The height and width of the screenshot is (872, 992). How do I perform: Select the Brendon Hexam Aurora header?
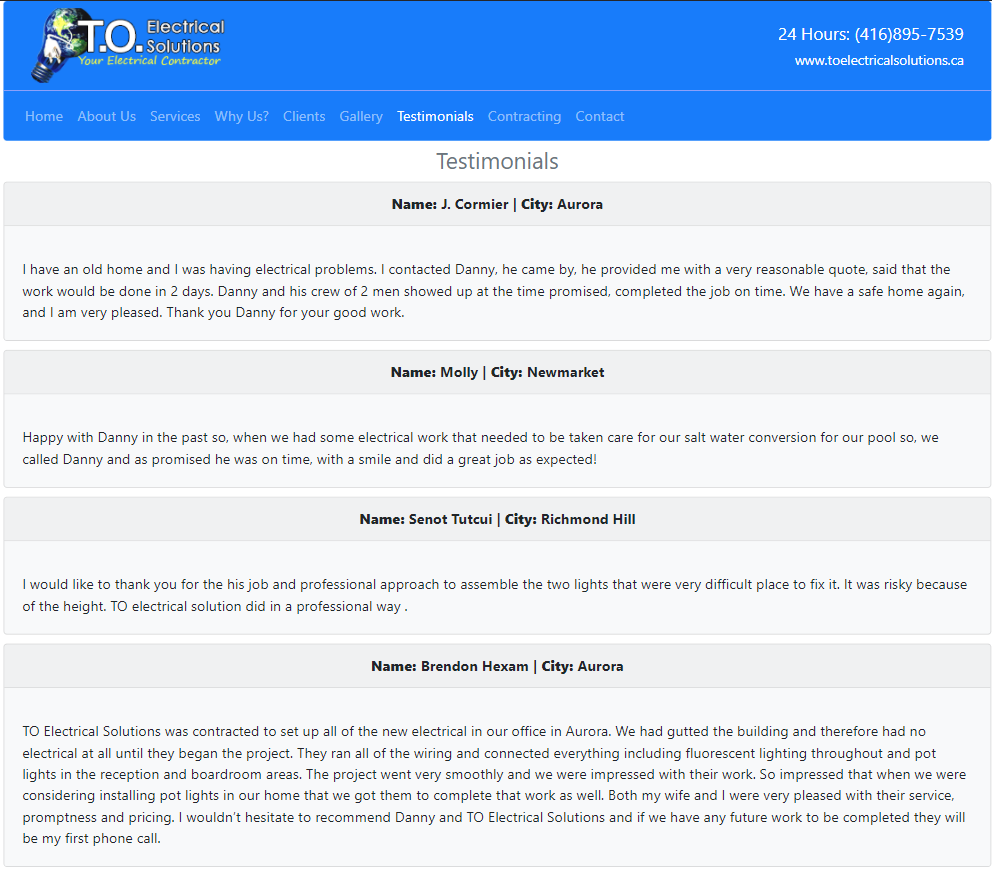[497, 666]
